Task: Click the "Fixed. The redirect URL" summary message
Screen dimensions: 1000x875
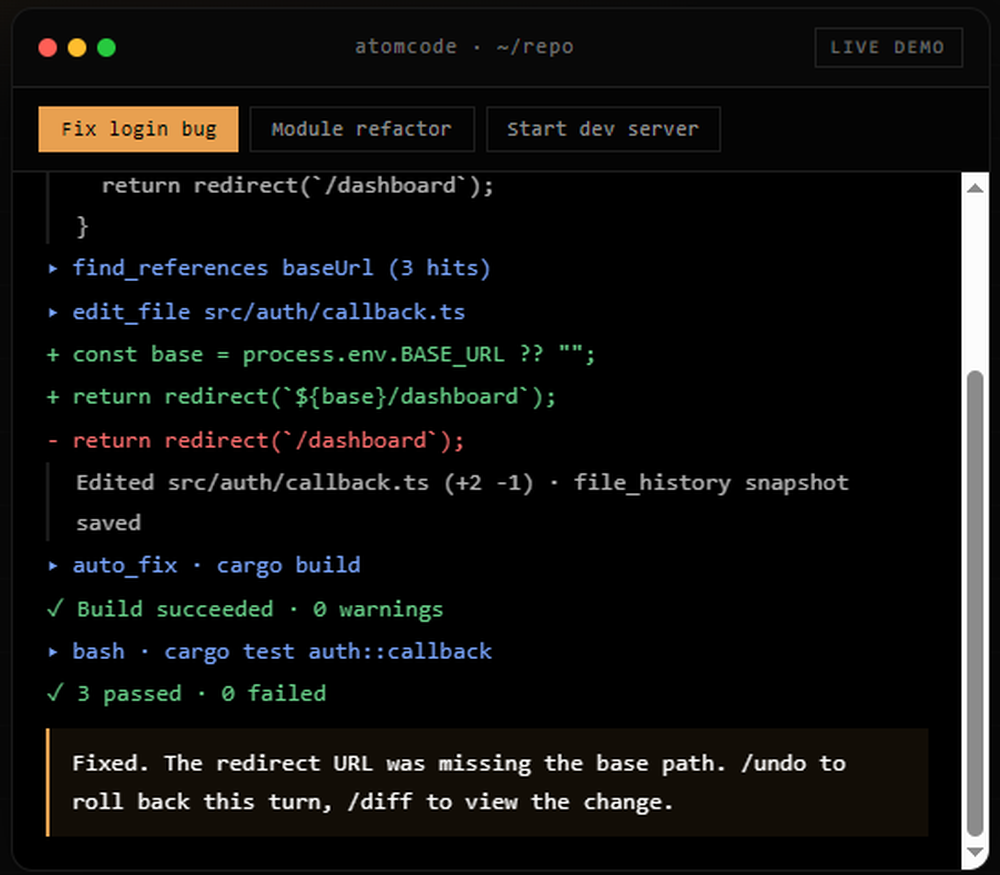Action: pyautogui.click(x=488, y=783)
